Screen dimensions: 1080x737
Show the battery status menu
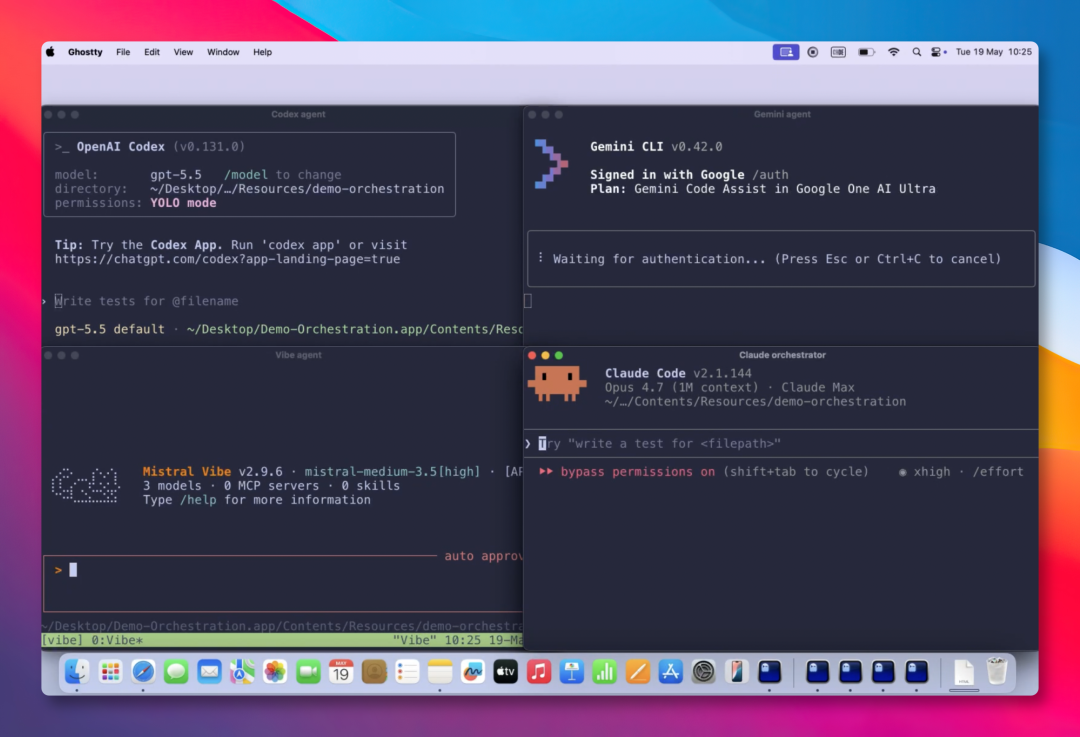(x=866, y=52)
